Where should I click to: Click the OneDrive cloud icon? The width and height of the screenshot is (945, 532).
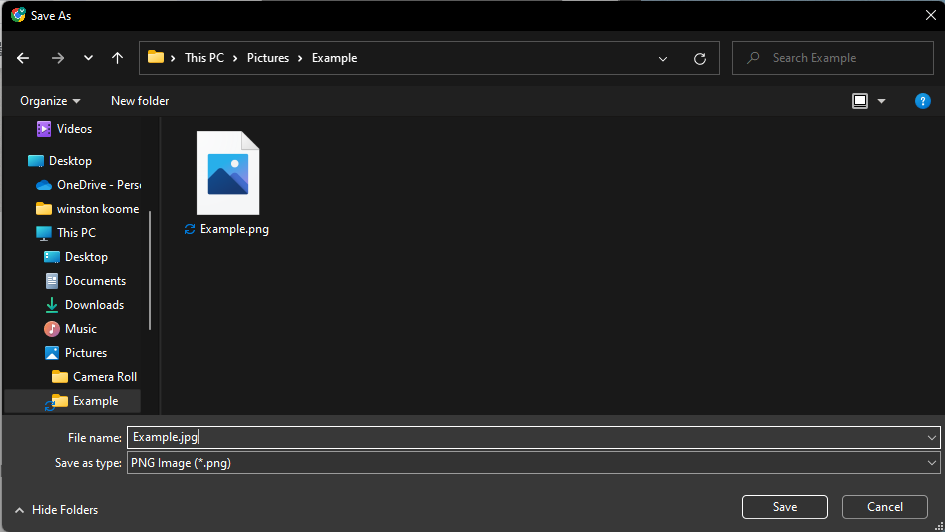click(43, 185)
